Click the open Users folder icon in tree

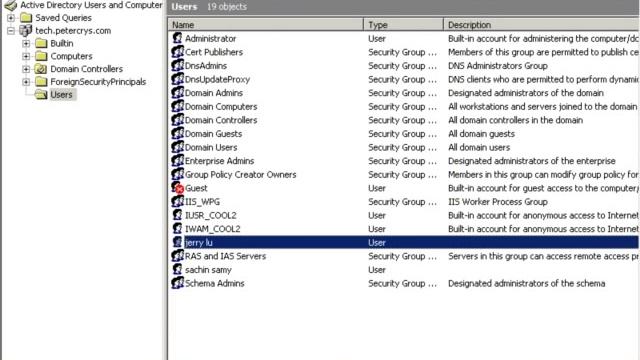41,95
